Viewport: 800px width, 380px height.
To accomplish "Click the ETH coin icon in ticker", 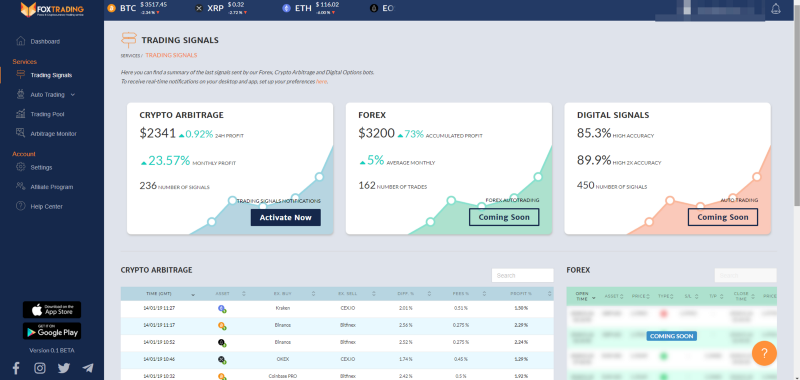I will [x=286, y=8].
